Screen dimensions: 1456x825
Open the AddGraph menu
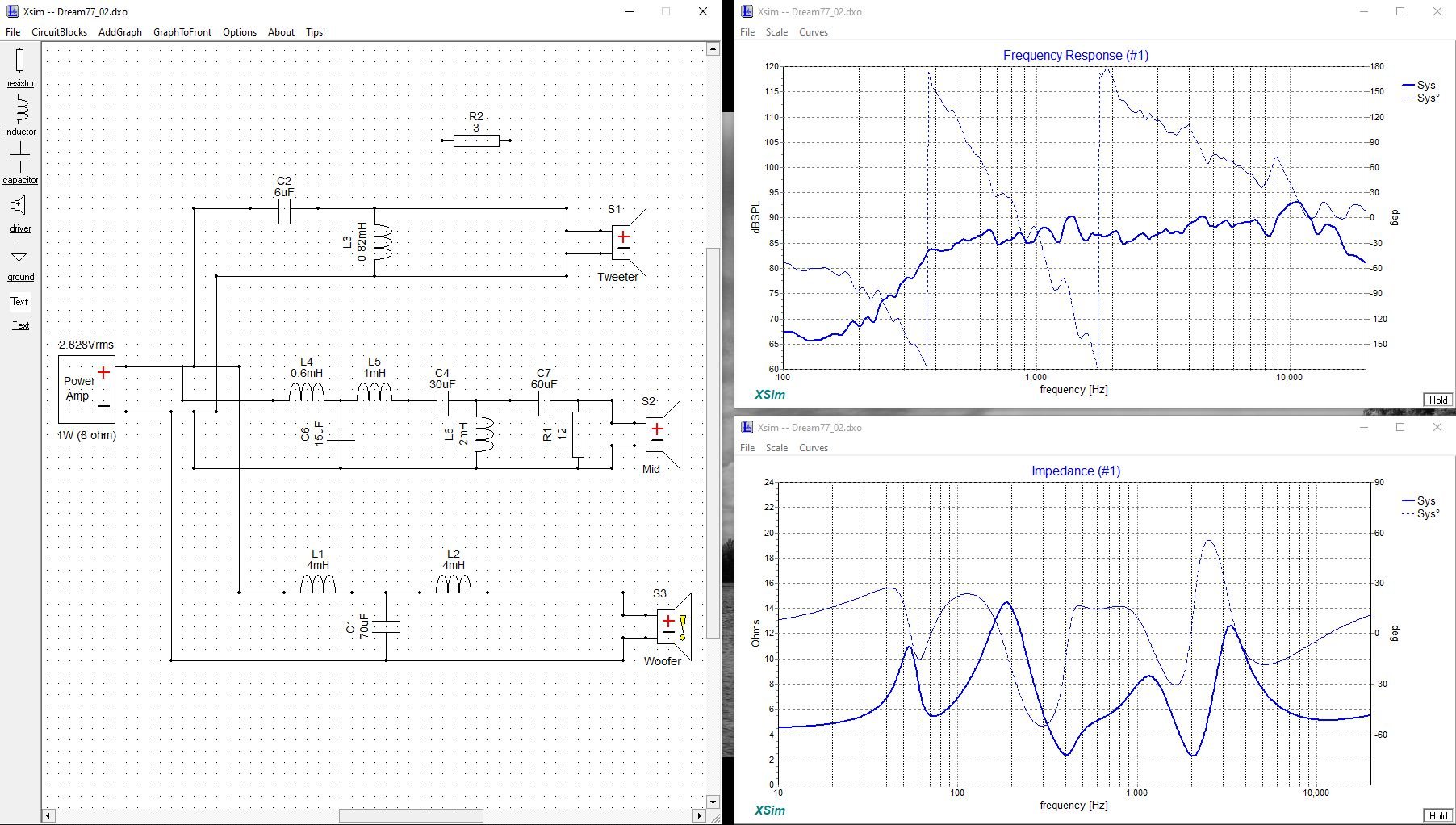(119, 32)
